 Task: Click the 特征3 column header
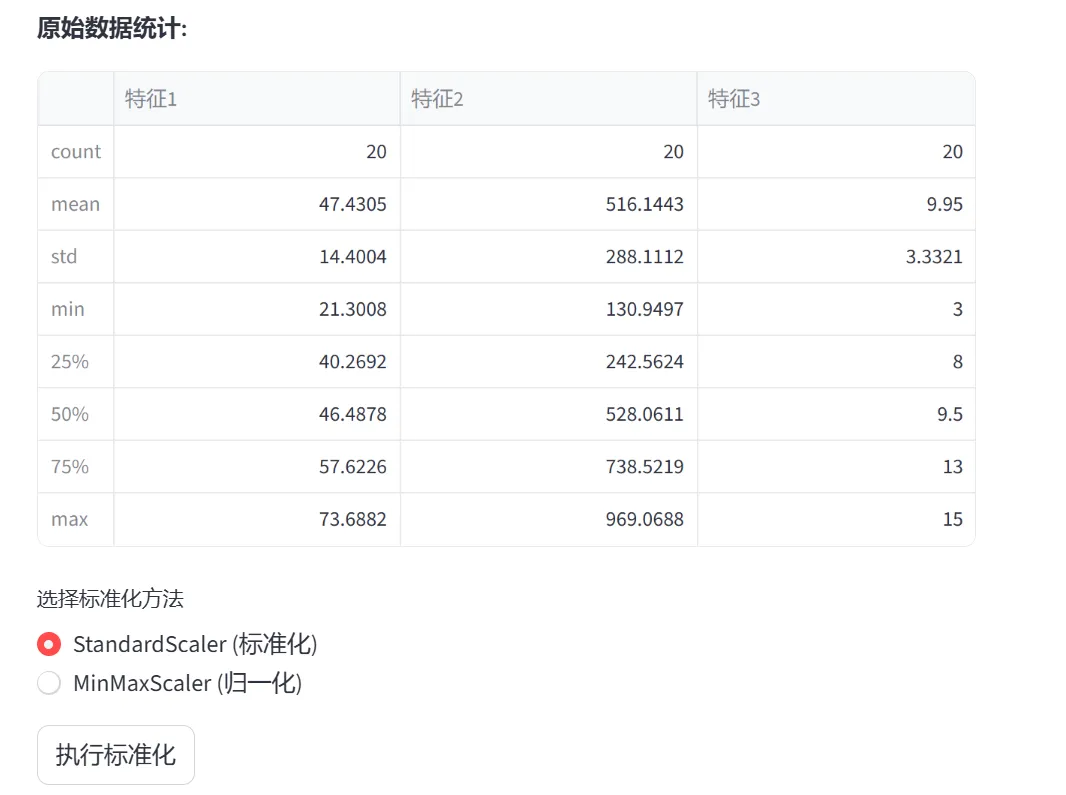point(835,99)
